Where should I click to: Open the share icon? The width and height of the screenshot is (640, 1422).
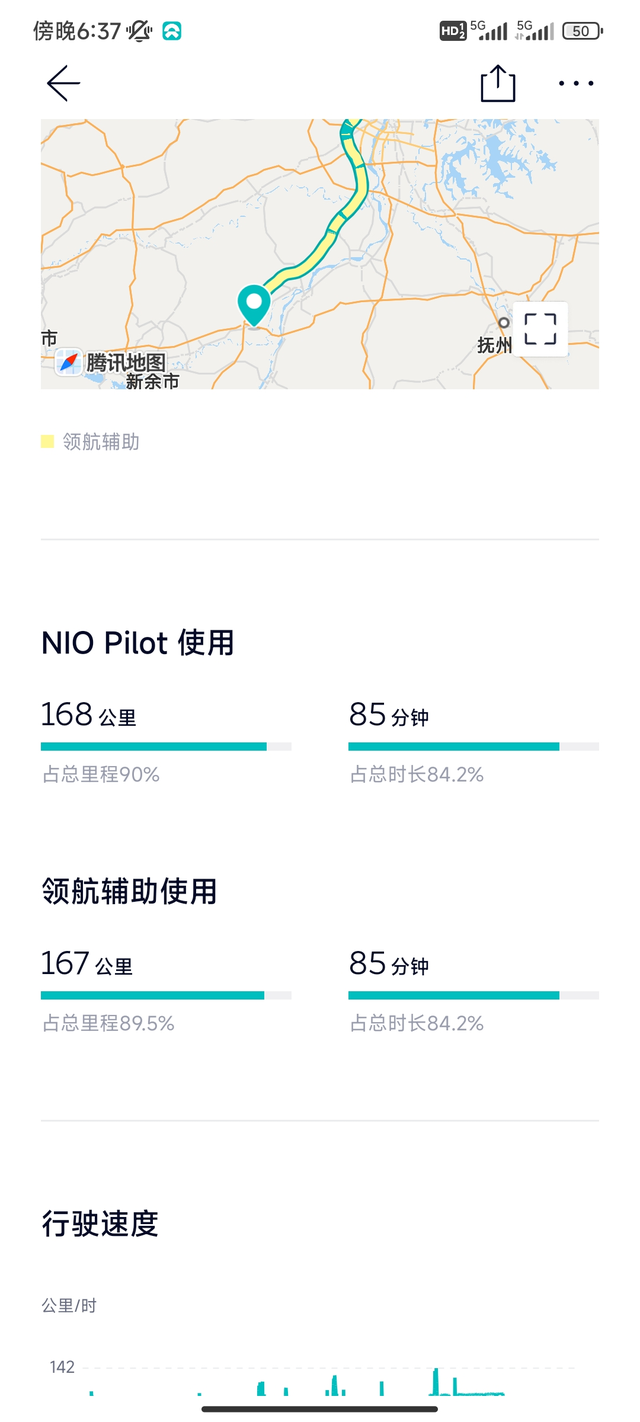[497, 84]
